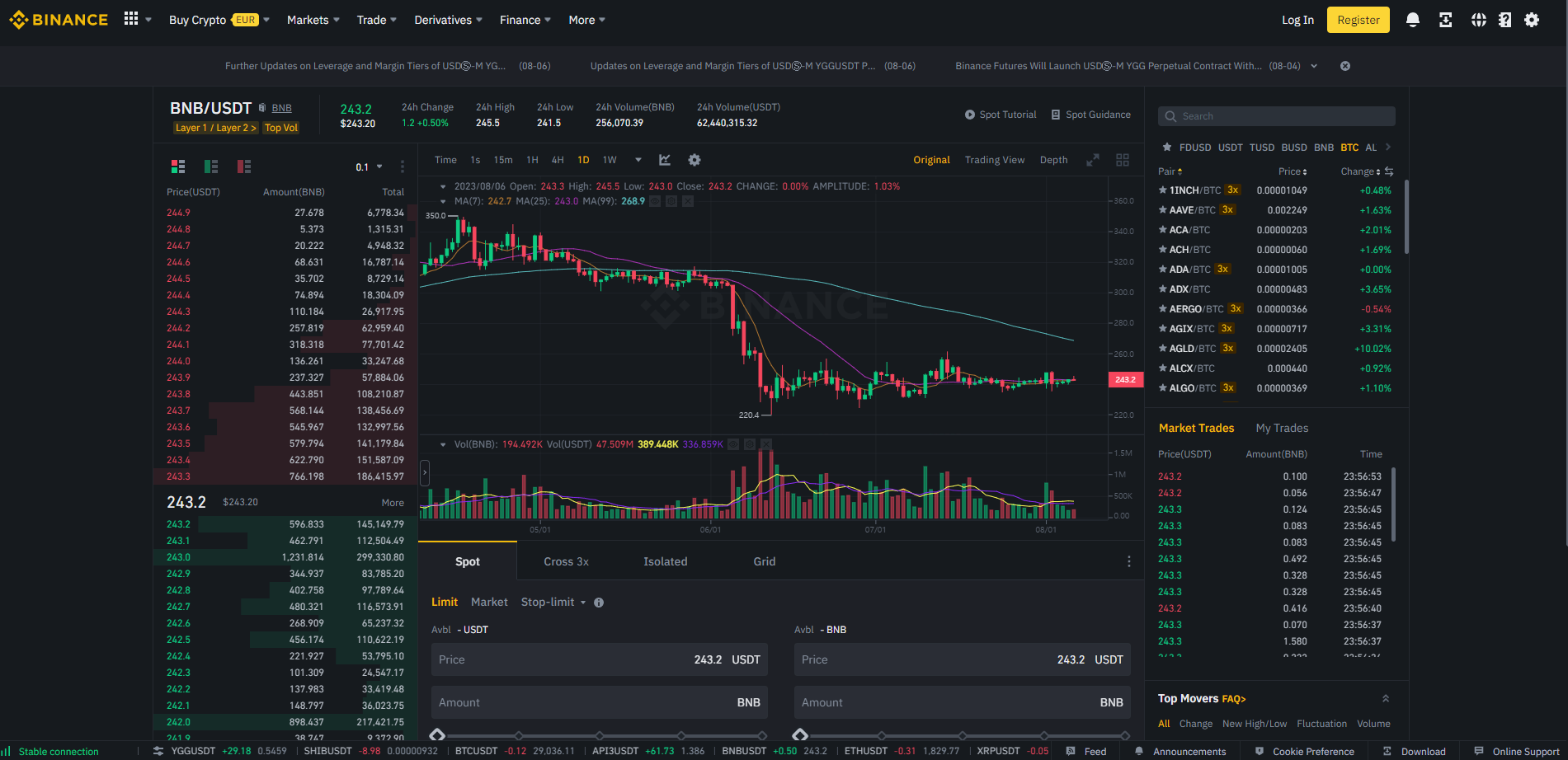Remove the MA indicator with X
The image size is (1568, 760).
coord(688,201)
